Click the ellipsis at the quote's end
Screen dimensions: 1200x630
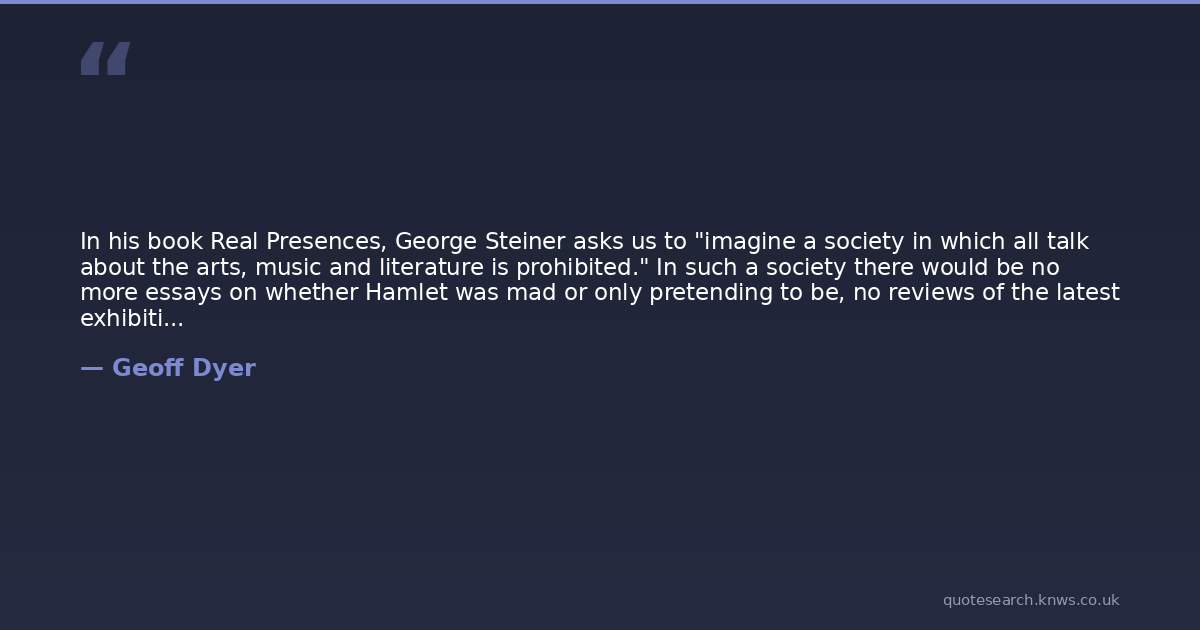pyautogui.click(x=174, y=321)
